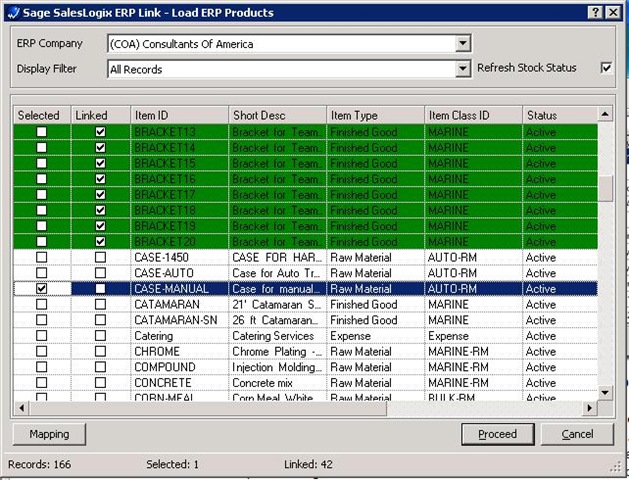Click the Cancel button
This screenshot has height=480, width=629.
pos(578,435)
